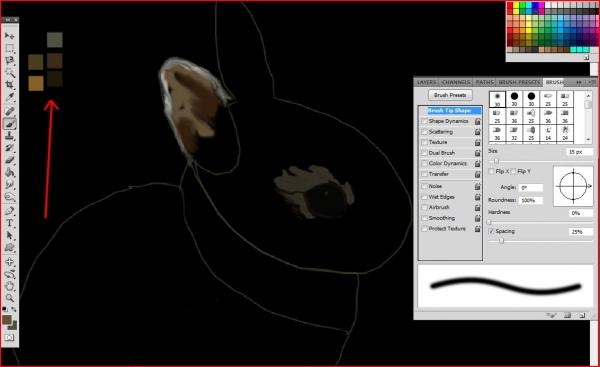Toggle lock icon beside Shape Dynamics

point(478,121)
